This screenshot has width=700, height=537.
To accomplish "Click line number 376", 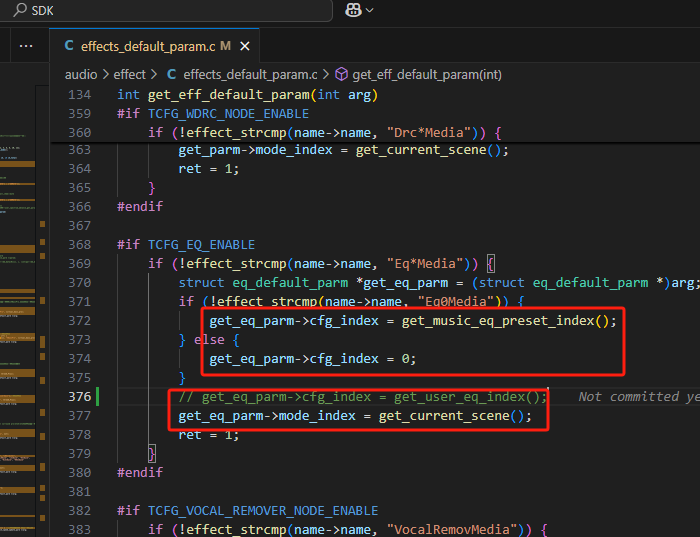I will (79, 397).
